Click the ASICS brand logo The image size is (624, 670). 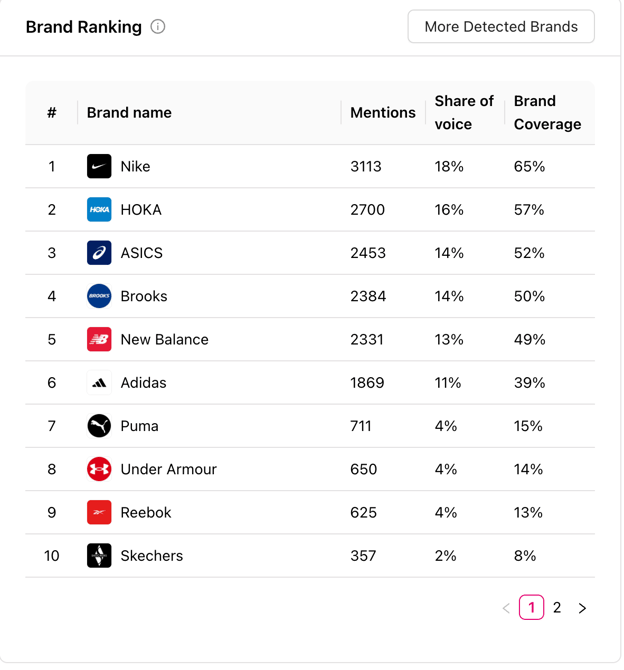point(99,253)
